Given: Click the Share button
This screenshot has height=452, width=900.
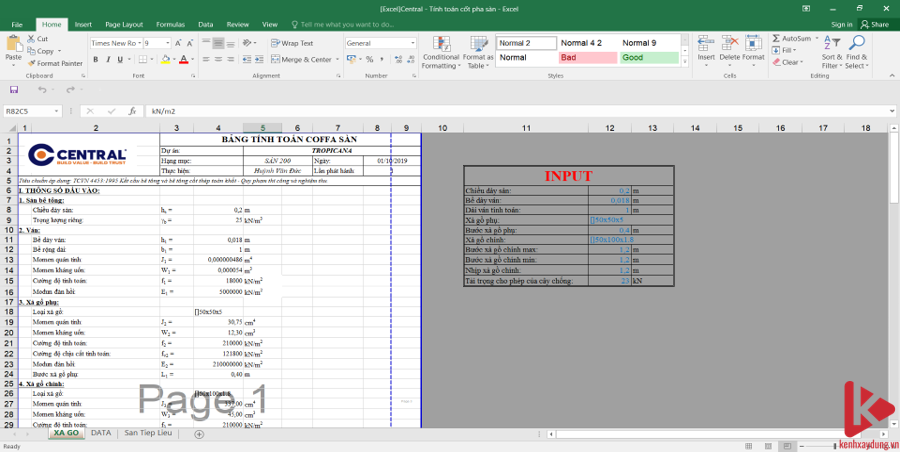Looking at the screenshot, I should [876, 23].
